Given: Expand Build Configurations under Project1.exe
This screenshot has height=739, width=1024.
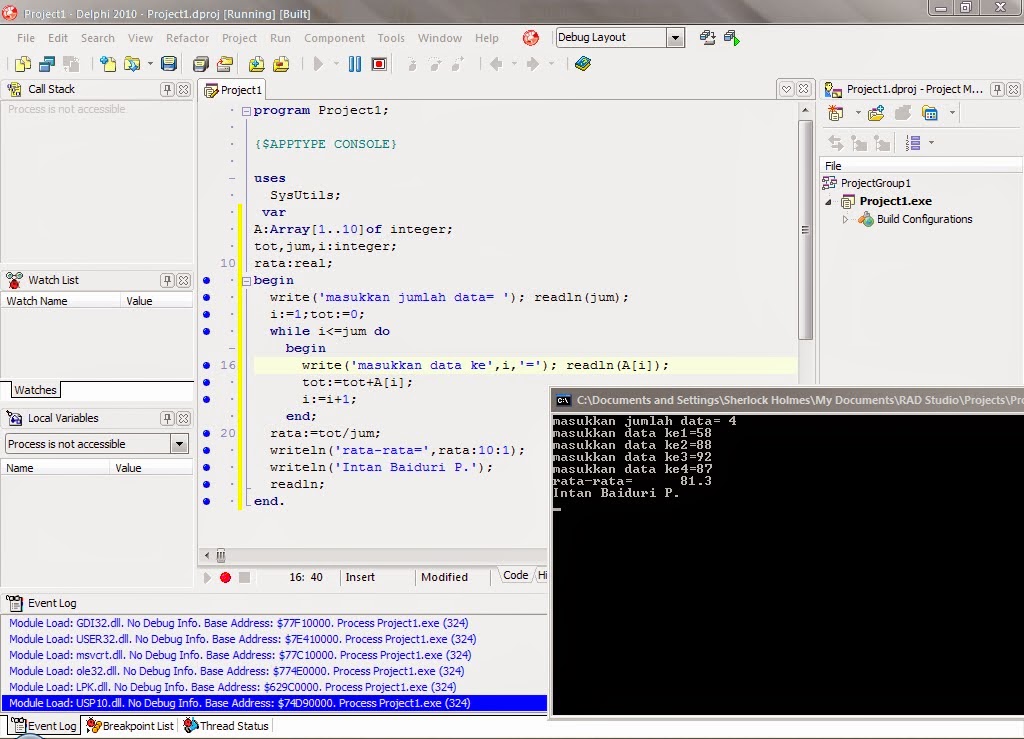Looking at the screenshot, I should point(845,219).
